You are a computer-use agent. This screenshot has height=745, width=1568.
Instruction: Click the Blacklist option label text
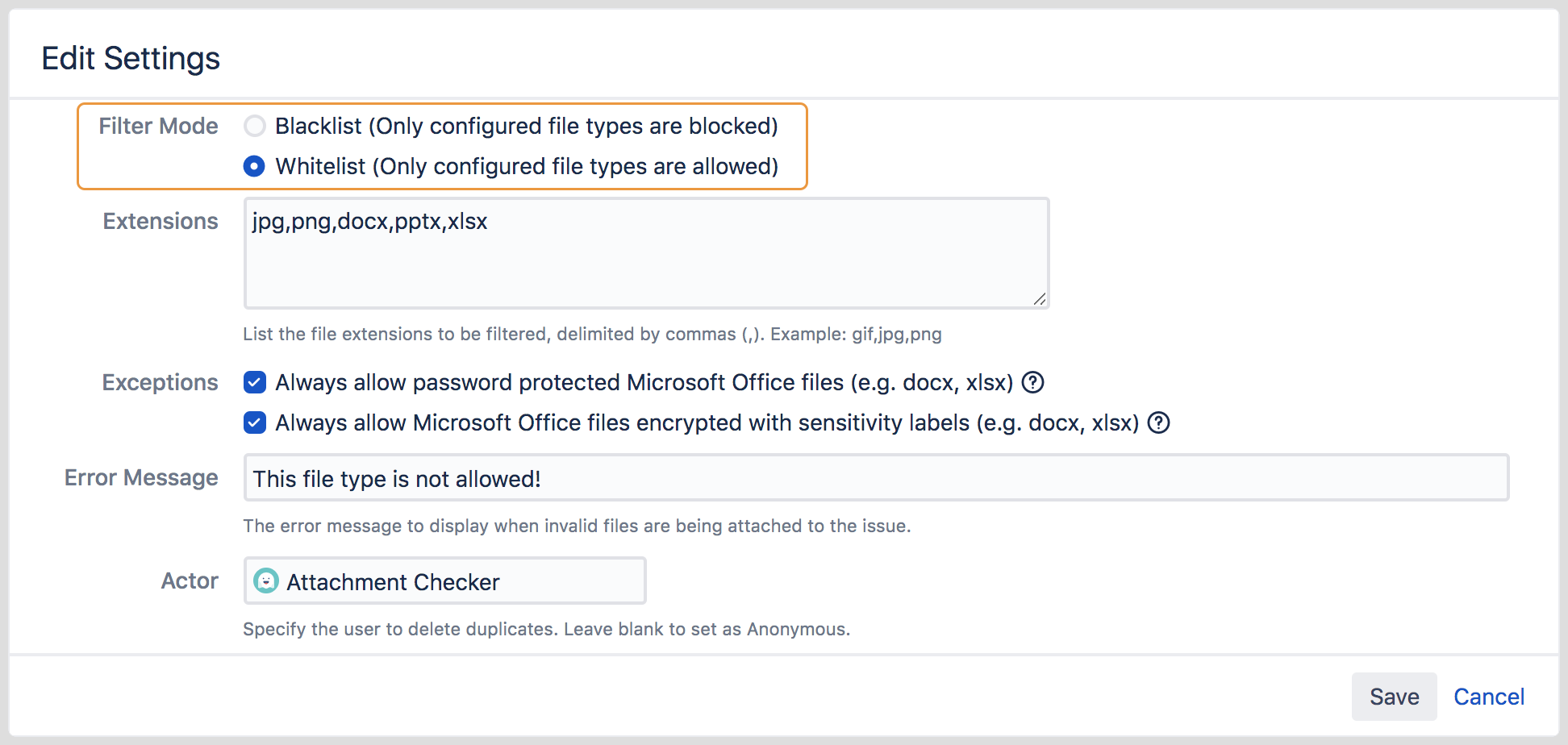526,126
